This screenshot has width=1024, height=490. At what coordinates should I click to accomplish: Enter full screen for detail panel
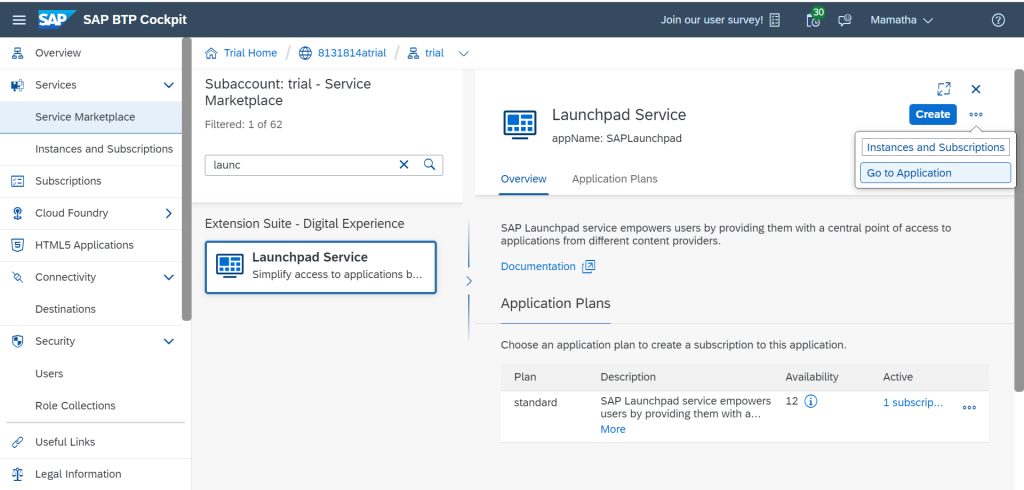tap(944, 89)
